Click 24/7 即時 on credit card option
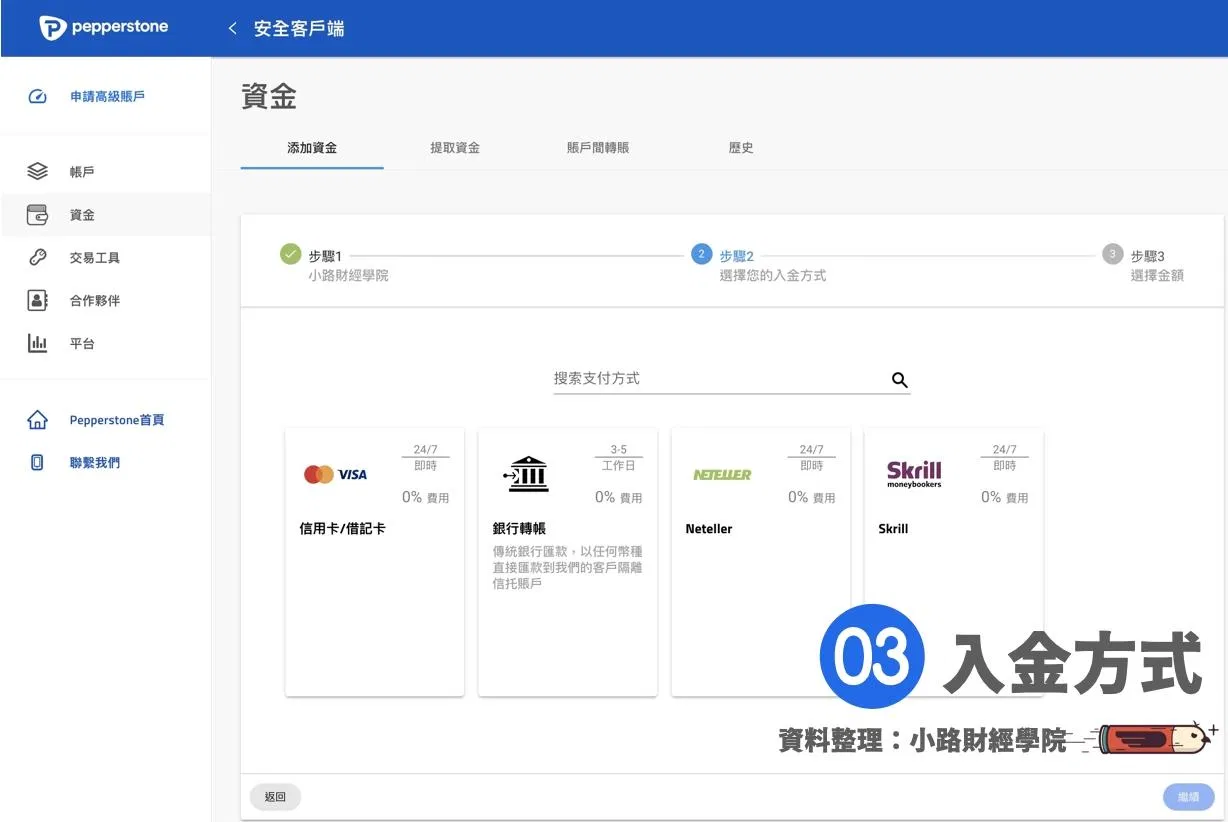This screenshot has height=822, width=1228. [x=426, y=458]
